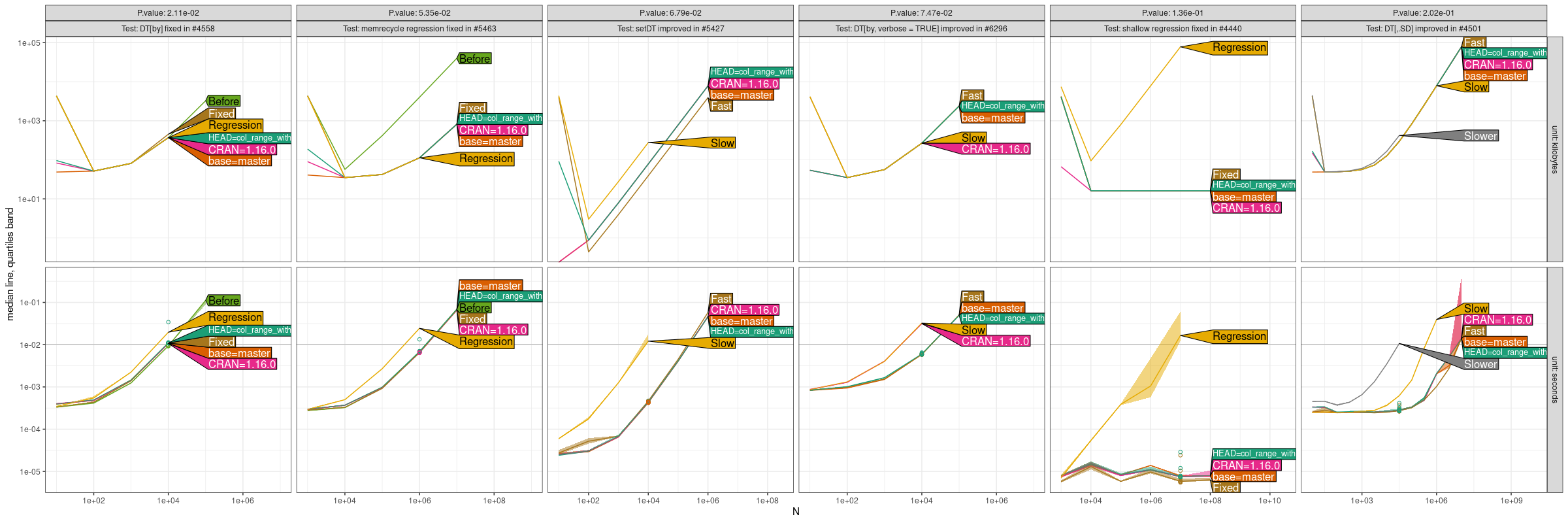
Task: Click "Regression" label in shallow seconds panel
Action: (x=1239, y=337)
